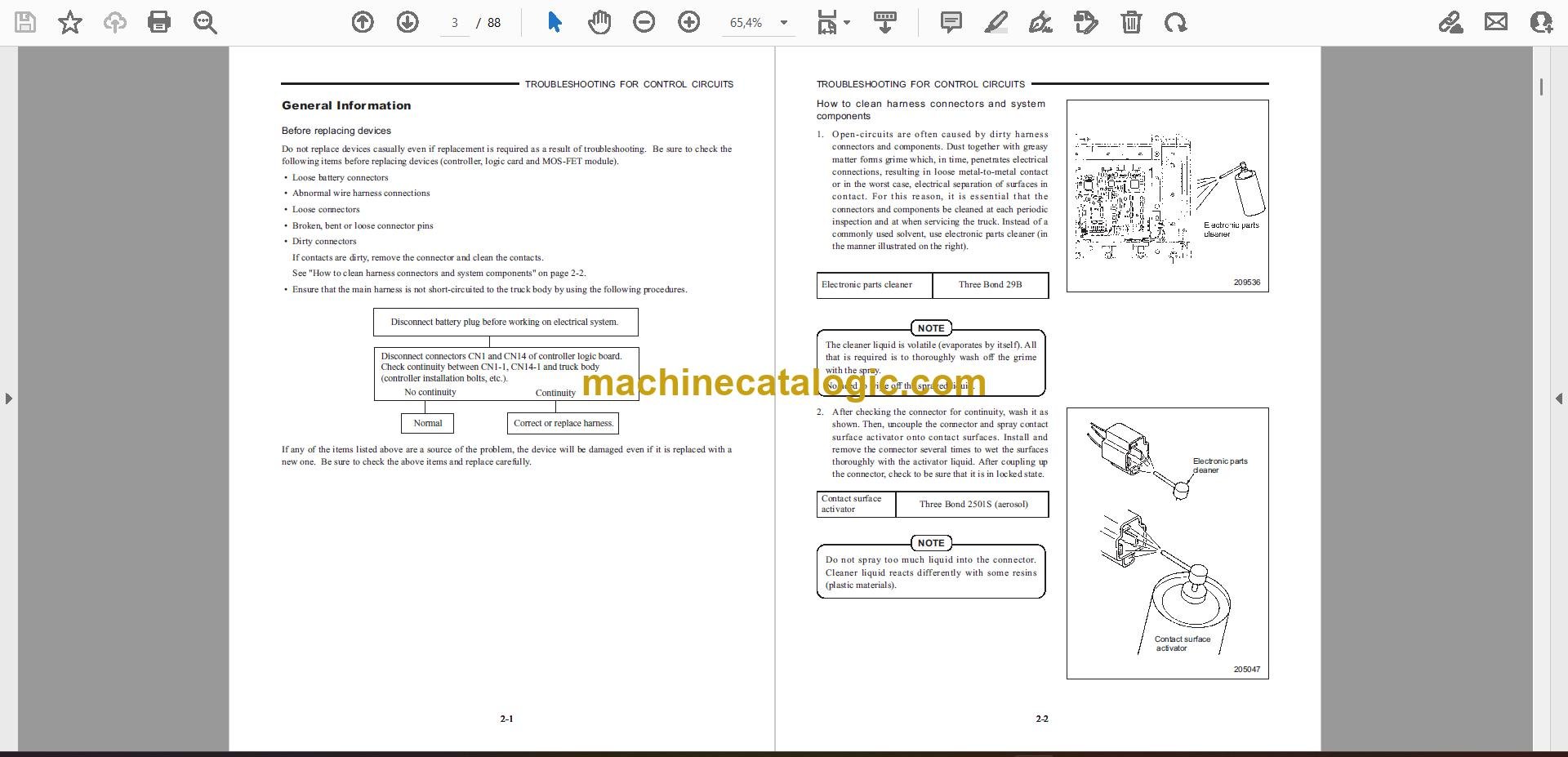The width and height of the screenshot is (1568, 757).
Task: Click the second NOTE label above 'Do not spray'
Action: [931, 543]
